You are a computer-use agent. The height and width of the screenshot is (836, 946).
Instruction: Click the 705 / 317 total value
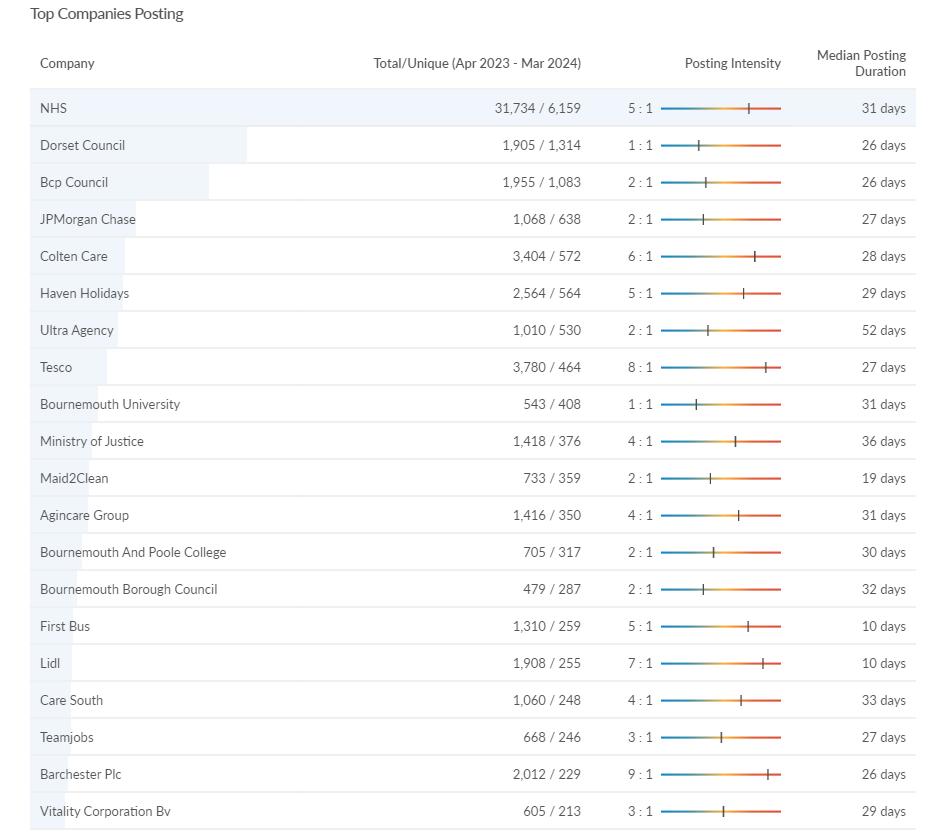[552, 553]
